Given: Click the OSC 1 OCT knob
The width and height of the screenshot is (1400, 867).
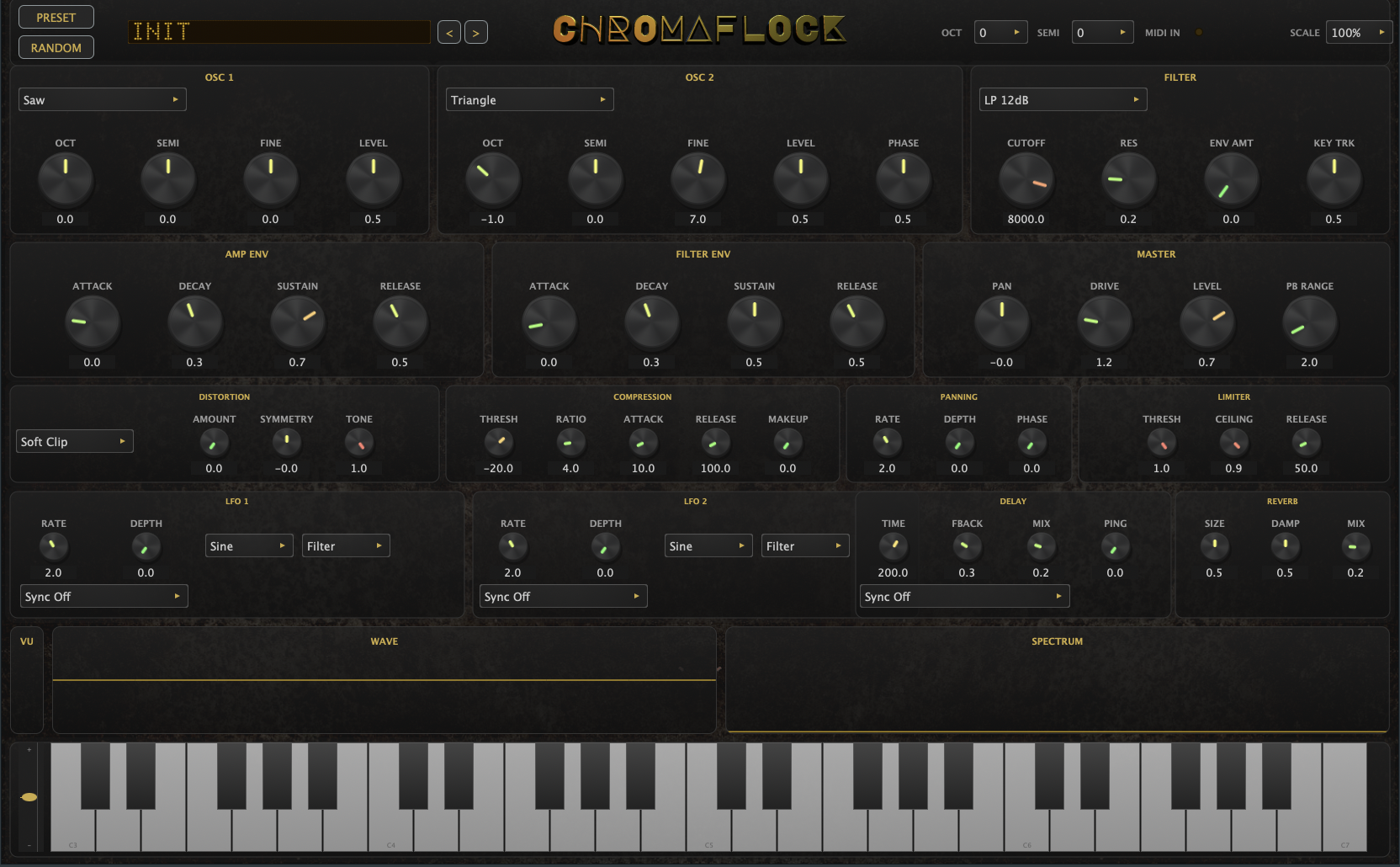Looking at the screenshot, I should pos(65,179).
